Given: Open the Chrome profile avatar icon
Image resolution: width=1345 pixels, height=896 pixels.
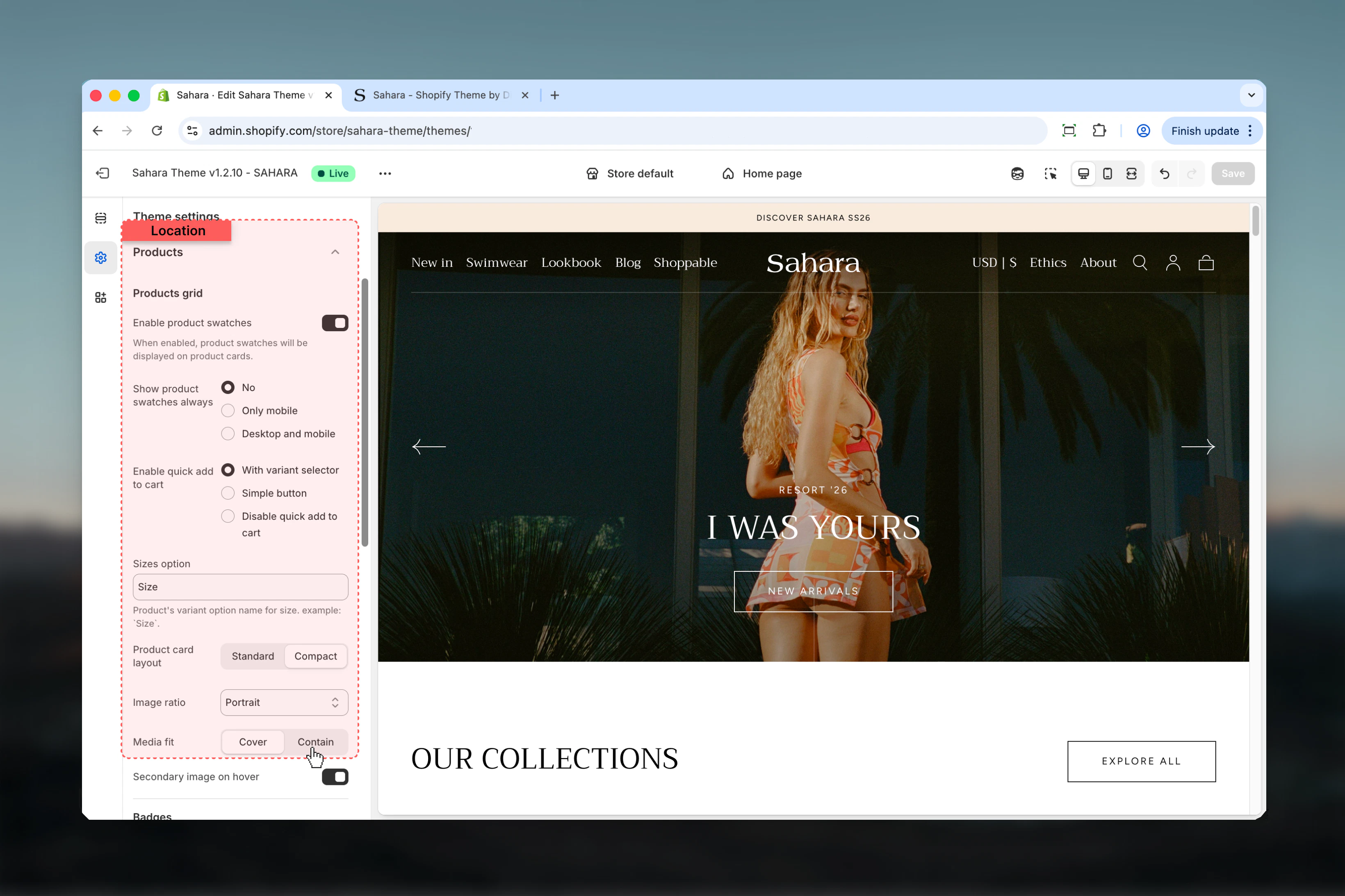Looking at the screenshot, I should click(x=1143, y=131).
